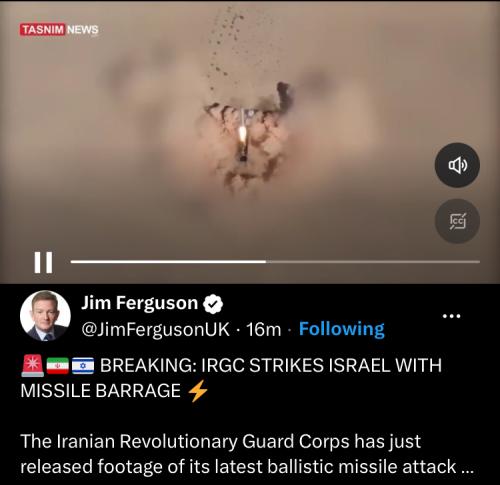Open the @JimFergusonUK handle

(x=156, y=329)
